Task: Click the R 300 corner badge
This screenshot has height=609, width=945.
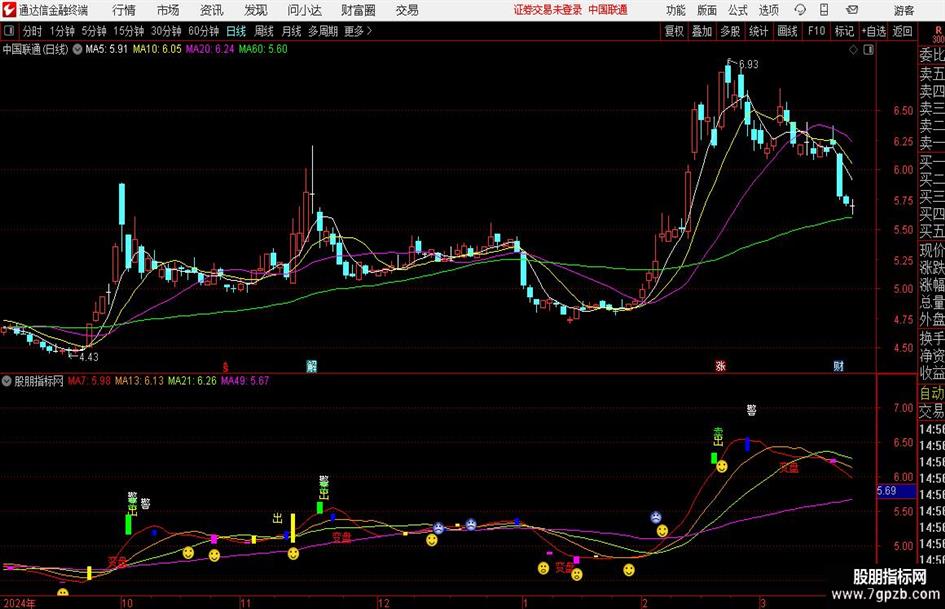Action: coord(938,35)
